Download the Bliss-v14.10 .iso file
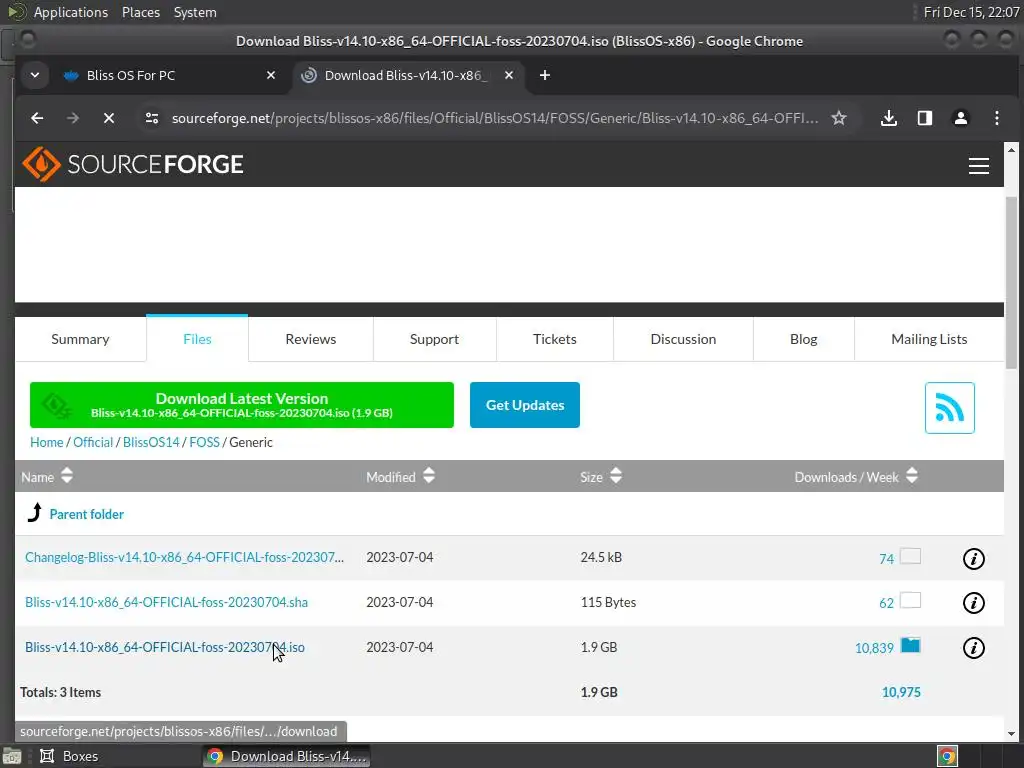Screen dimensions: 1024x768 (x=165, y=647)
